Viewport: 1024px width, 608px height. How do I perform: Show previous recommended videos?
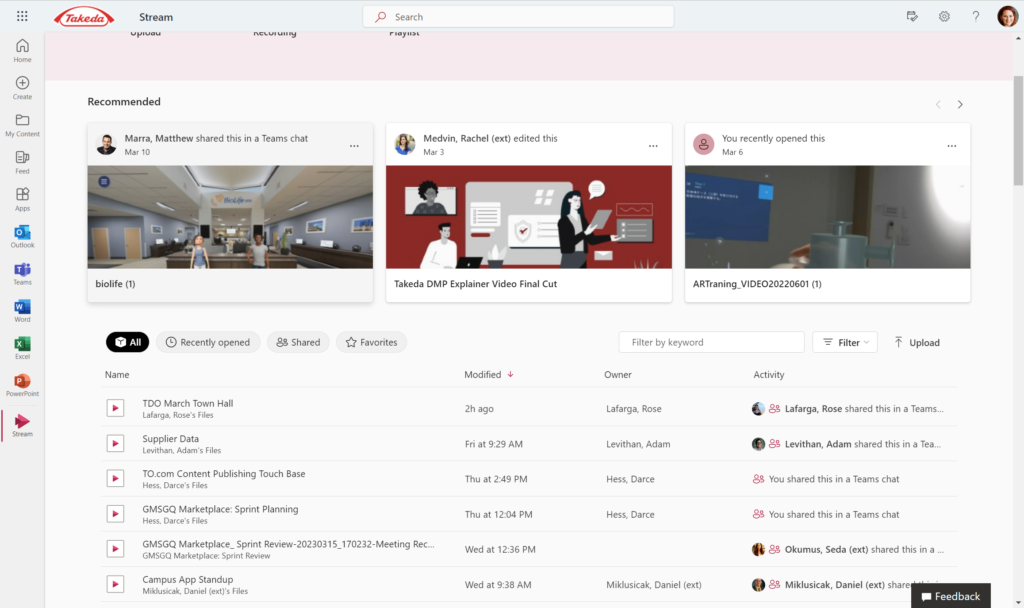[938, 104]
